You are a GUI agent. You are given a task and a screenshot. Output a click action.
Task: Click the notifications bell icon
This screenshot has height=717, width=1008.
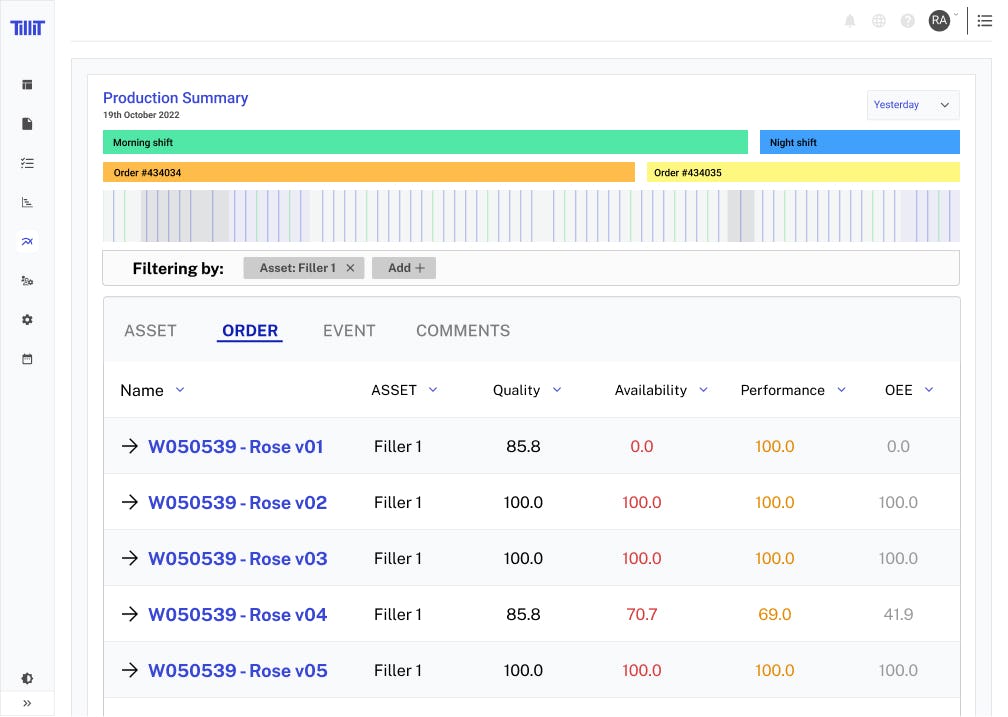(850, 21)
